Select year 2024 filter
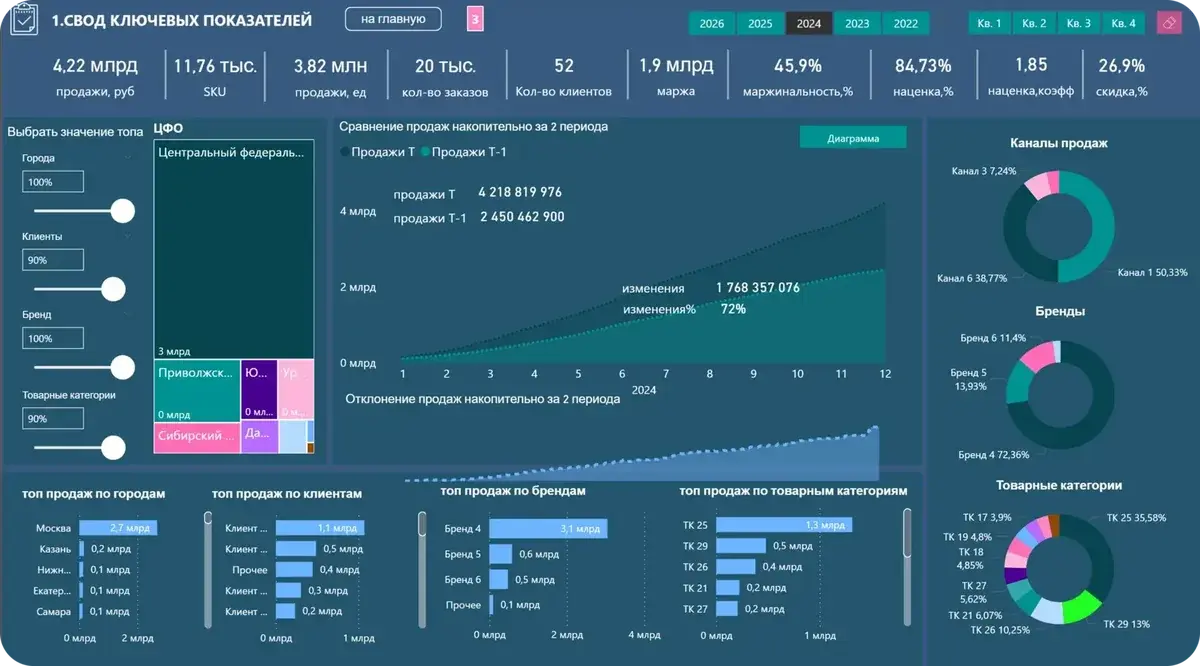This screenshot has height=666, width=1200. tap(809, 24)
